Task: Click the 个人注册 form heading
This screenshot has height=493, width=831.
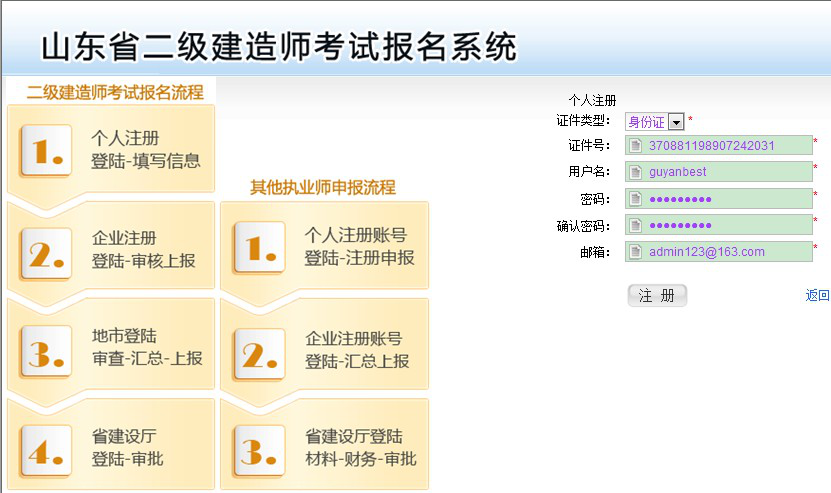Action: click(x=593, y=100)
